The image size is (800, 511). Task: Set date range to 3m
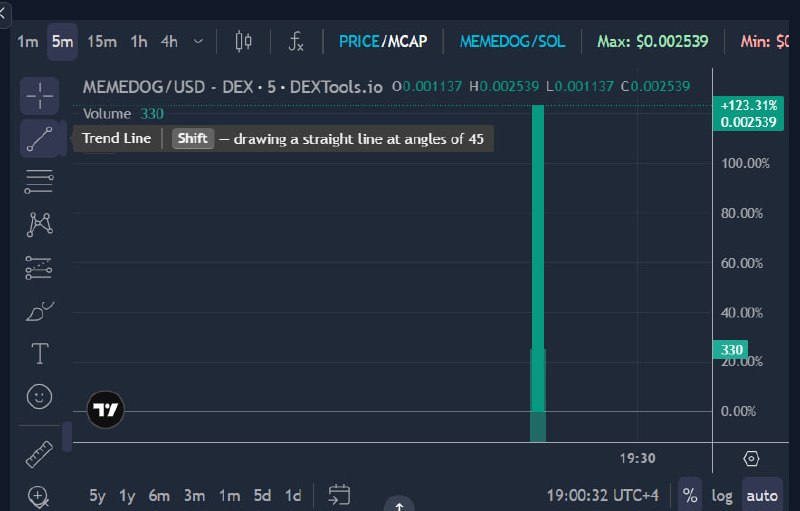(194, 495)
